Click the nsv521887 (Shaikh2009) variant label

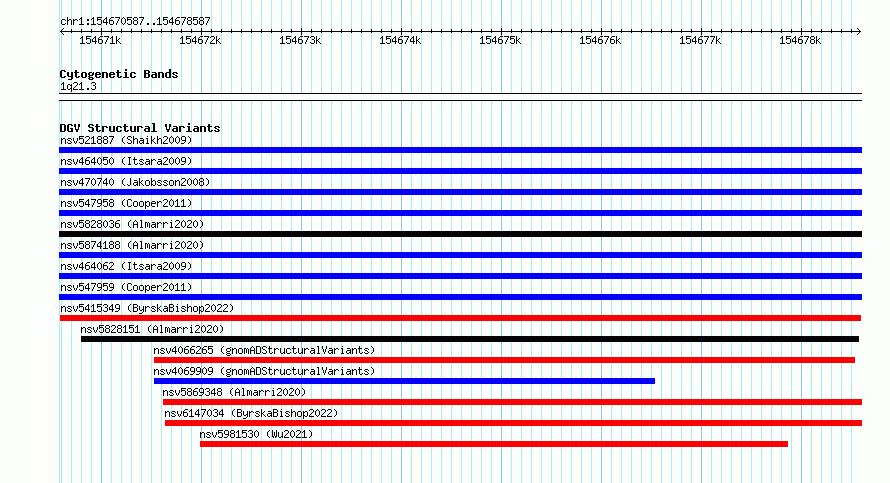pyautogui.click(x=126, y=140)
